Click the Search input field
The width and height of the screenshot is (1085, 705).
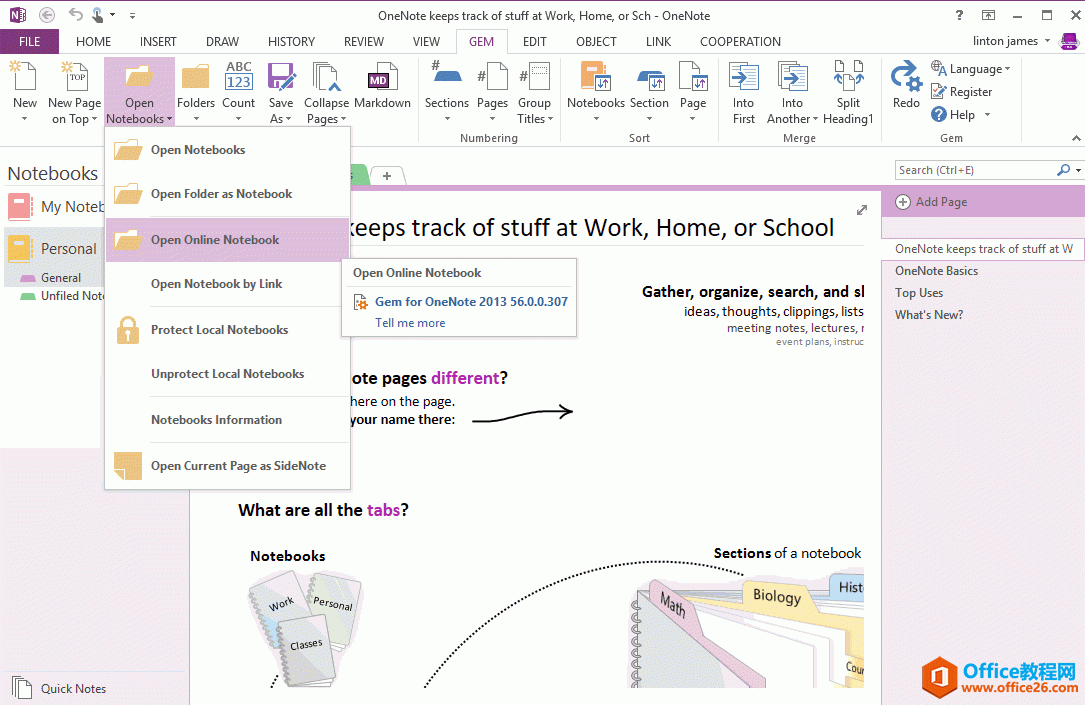[x=974, y=171]
